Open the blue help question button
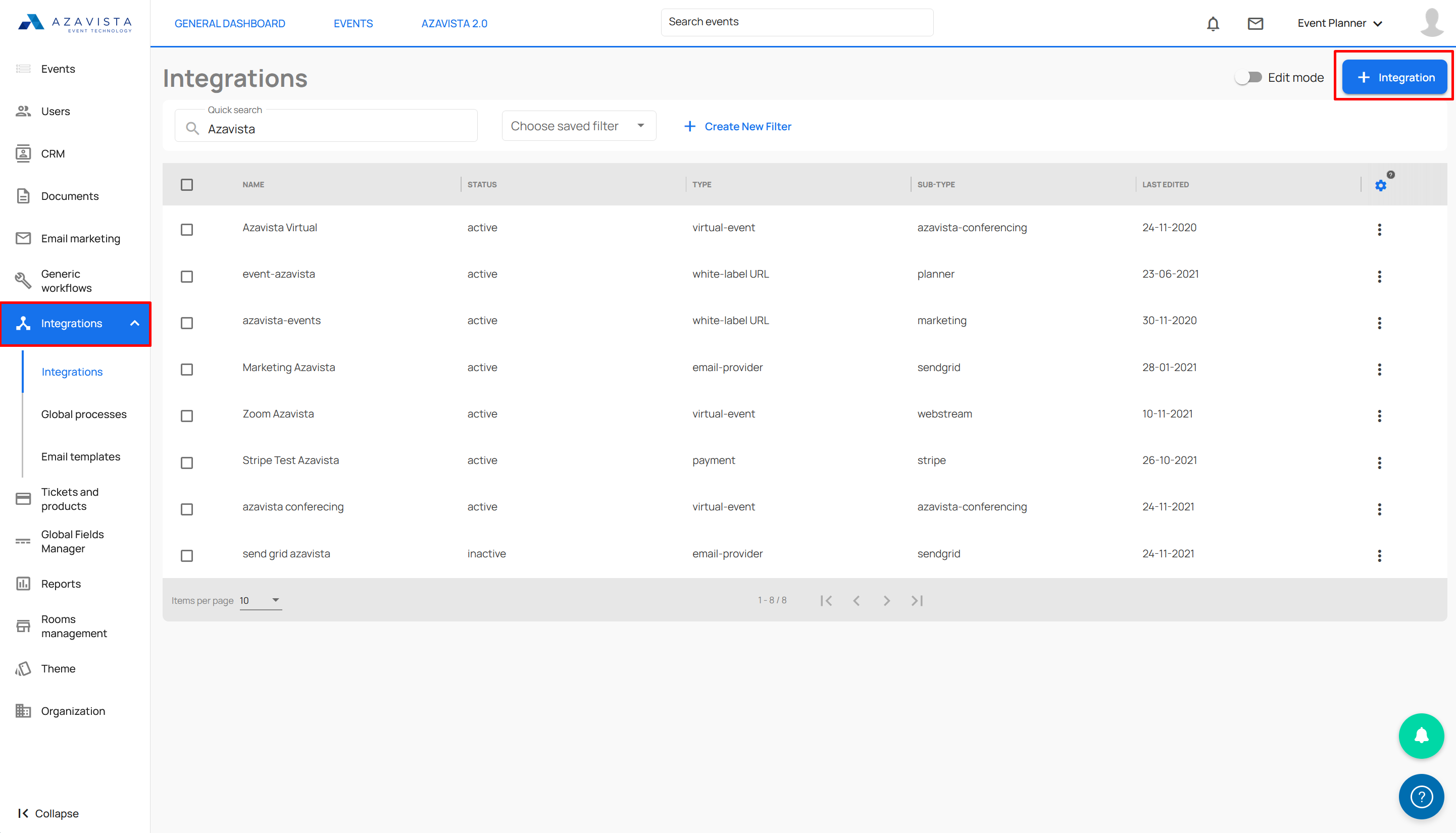 [1421, 796]
